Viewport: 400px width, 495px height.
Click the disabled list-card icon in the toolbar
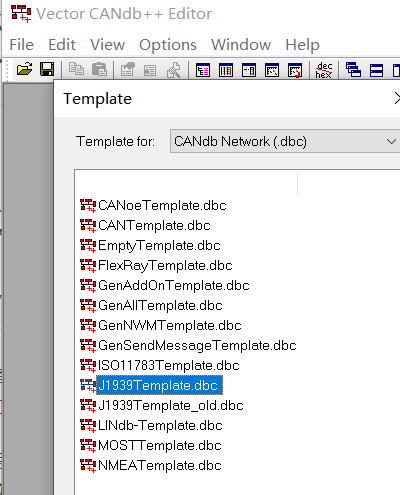(150, 70)
